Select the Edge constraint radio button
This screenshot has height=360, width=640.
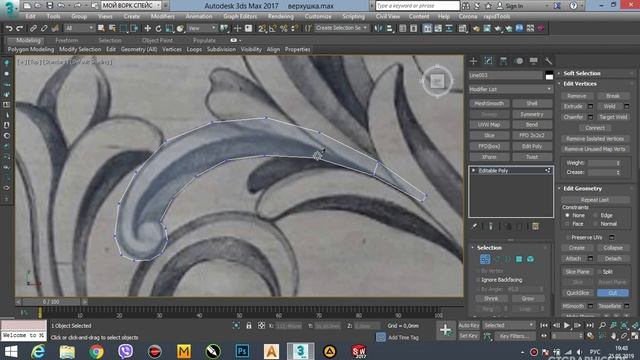tap(596, 215)
